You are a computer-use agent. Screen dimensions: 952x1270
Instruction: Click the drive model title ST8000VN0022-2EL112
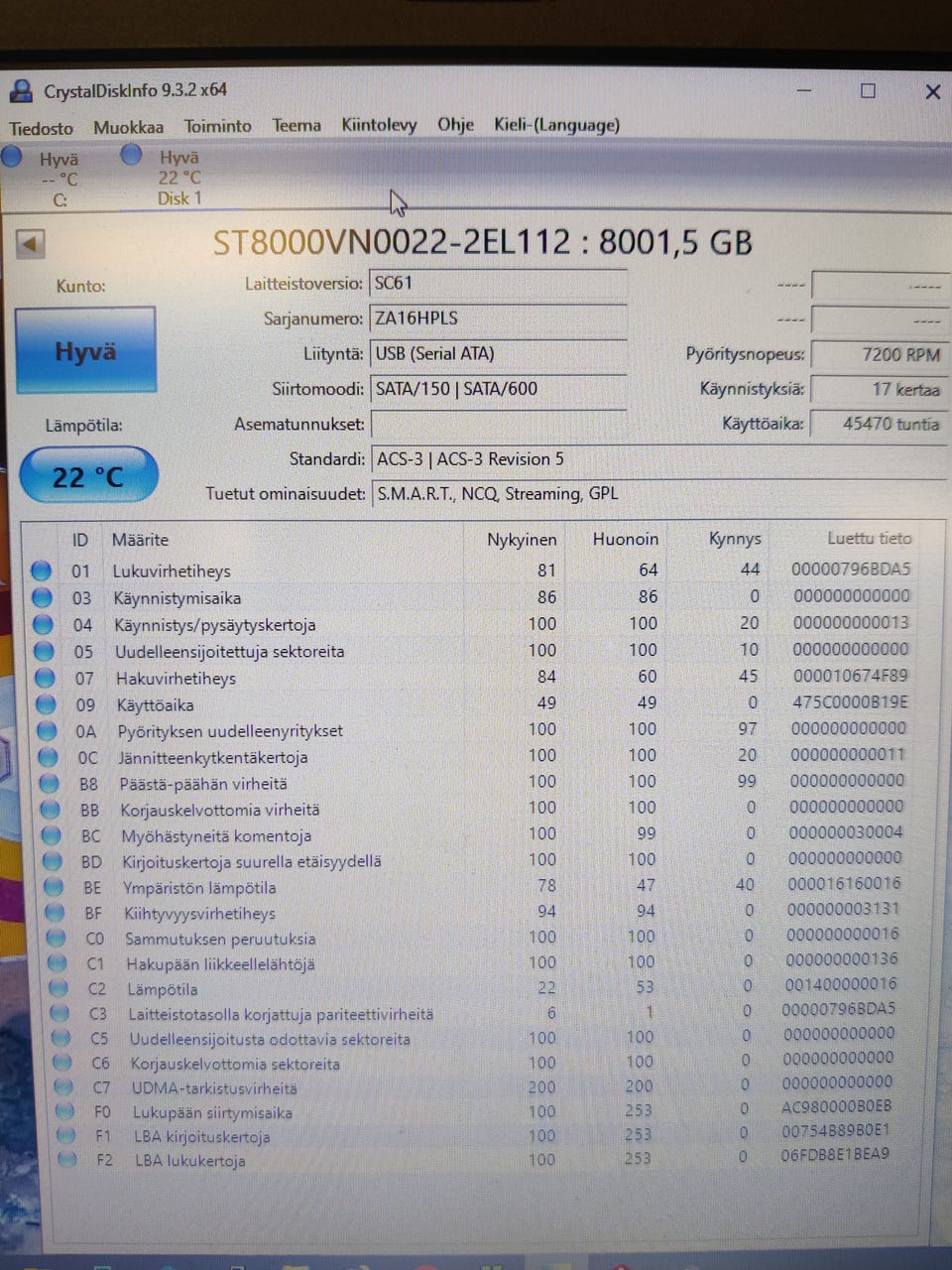392,242
